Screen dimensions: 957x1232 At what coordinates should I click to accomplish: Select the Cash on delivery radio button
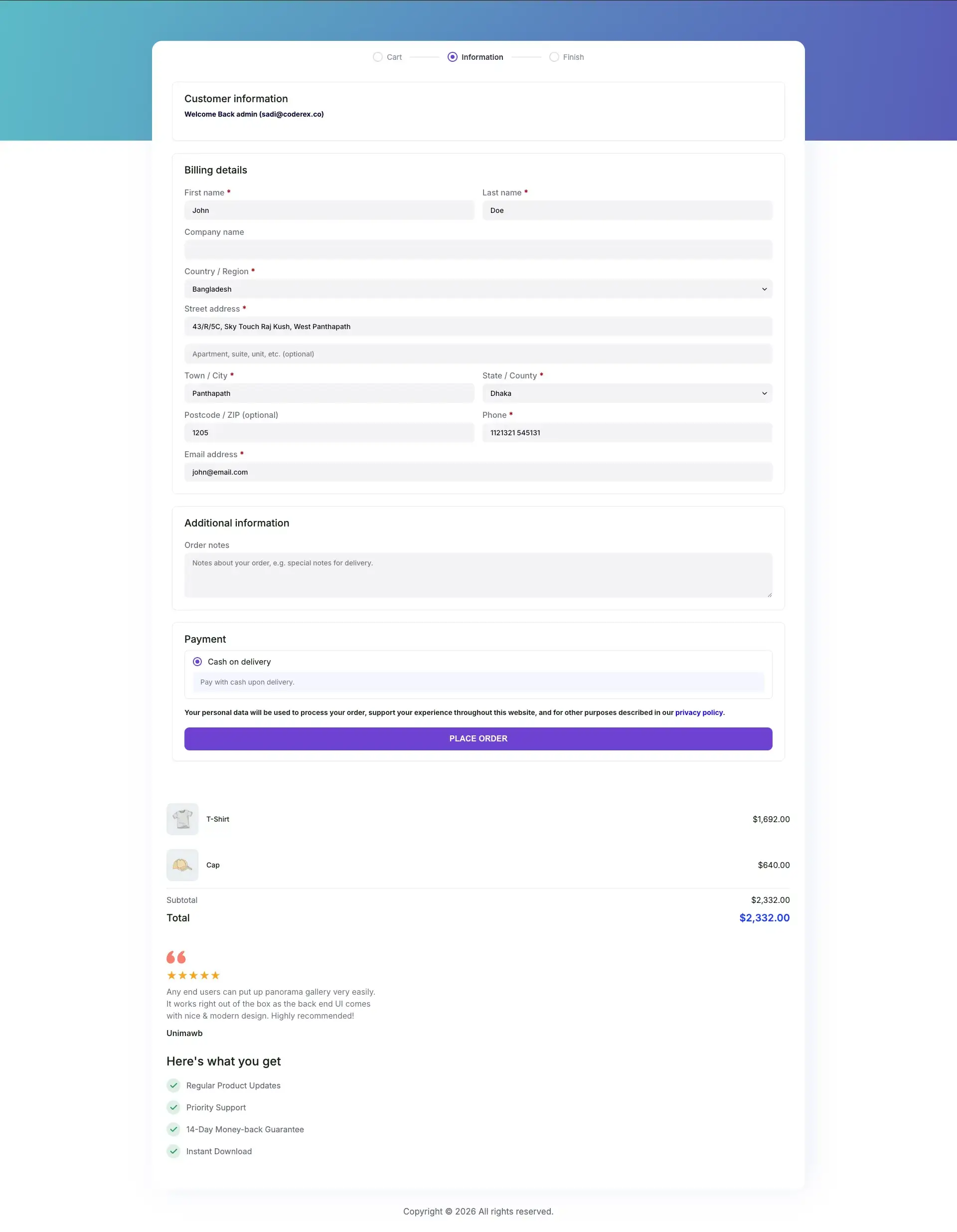coord(197,662)
